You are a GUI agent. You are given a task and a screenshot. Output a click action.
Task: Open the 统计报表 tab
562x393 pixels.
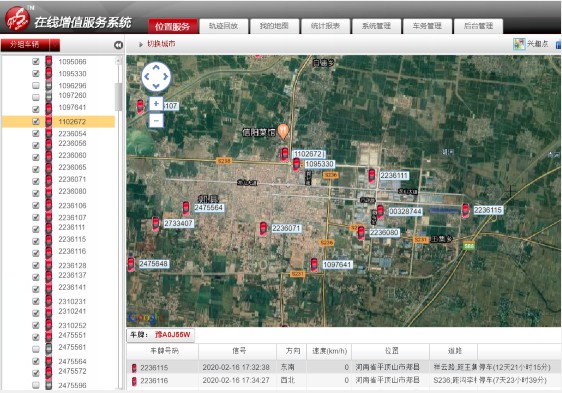(325, 26)
